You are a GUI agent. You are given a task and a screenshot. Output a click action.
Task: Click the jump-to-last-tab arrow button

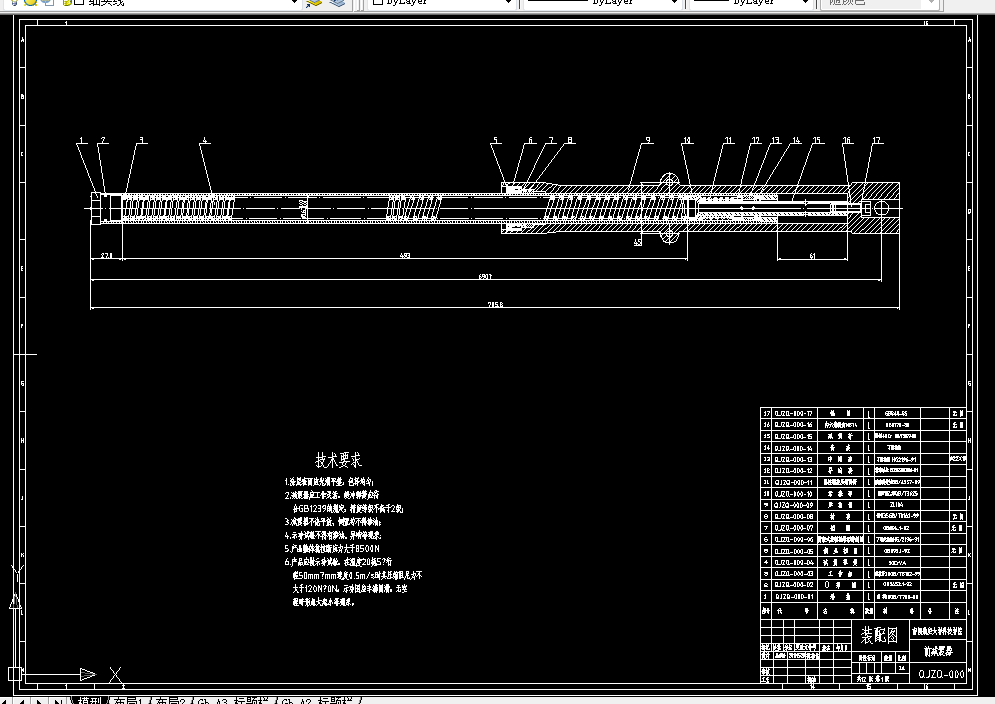pyautogui.click(x=56, y=701)
